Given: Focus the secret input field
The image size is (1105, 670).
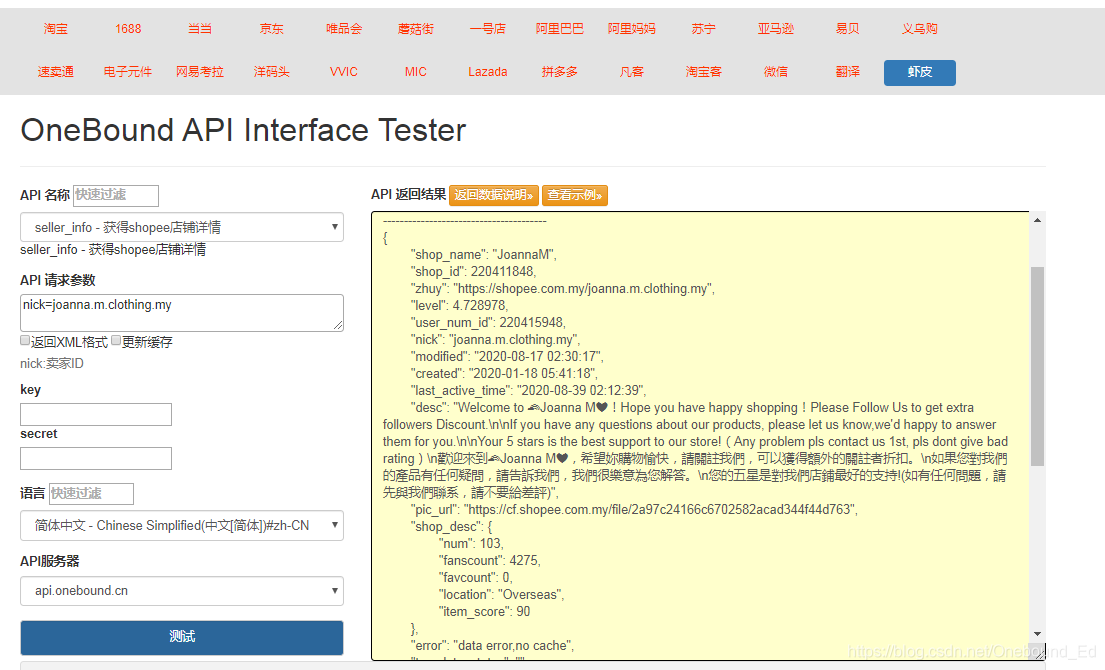Looking at the screenshot, I should point(96,459).
